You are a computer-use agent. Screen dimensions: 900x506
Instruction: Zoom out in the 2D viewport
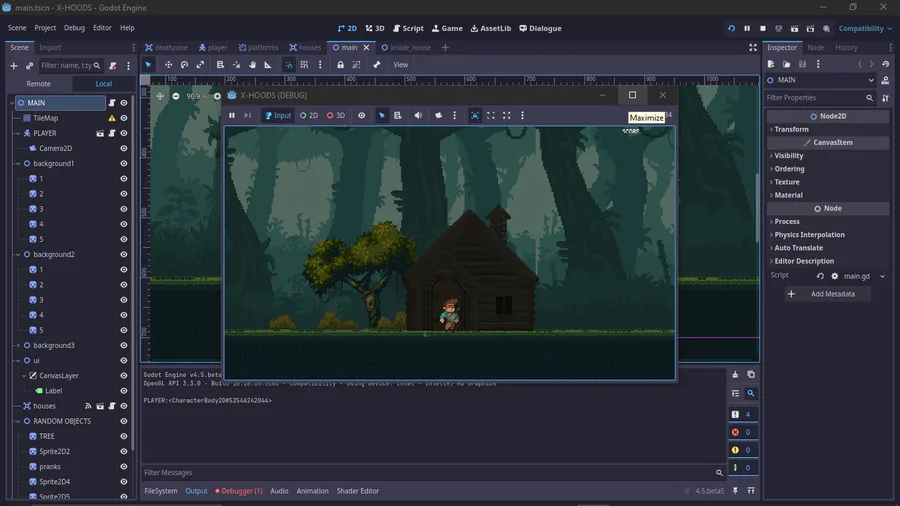[176, 96]
